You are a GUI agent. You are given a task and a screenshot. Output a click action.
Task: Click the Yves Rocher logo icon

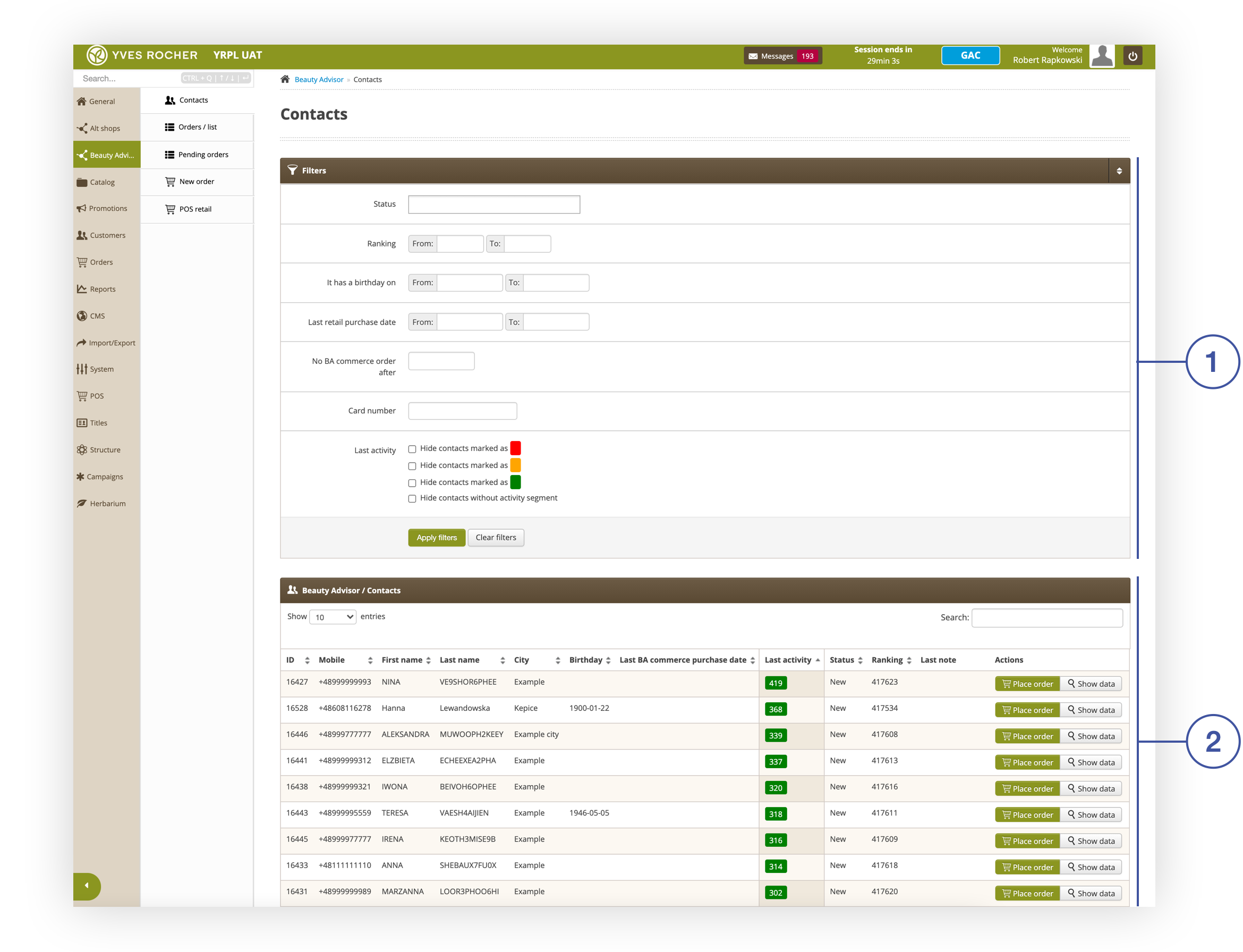tap(96, 55)
